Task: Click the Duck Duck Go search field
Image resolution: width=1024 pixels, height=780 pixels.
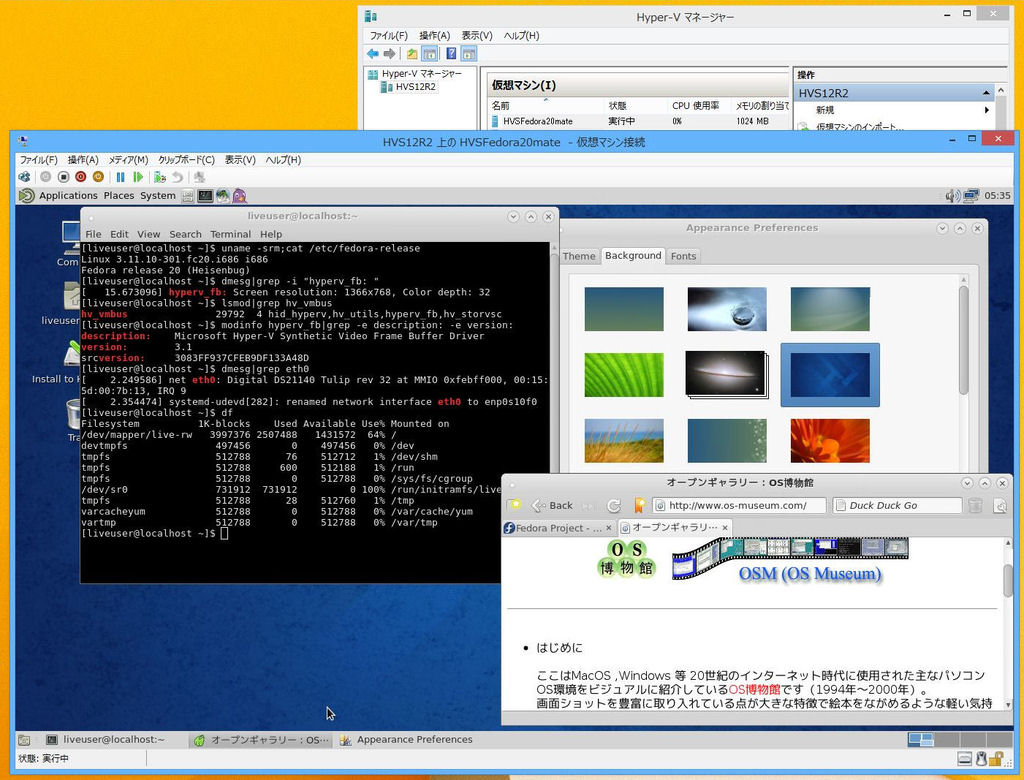Action: click(x=896, y=506)
